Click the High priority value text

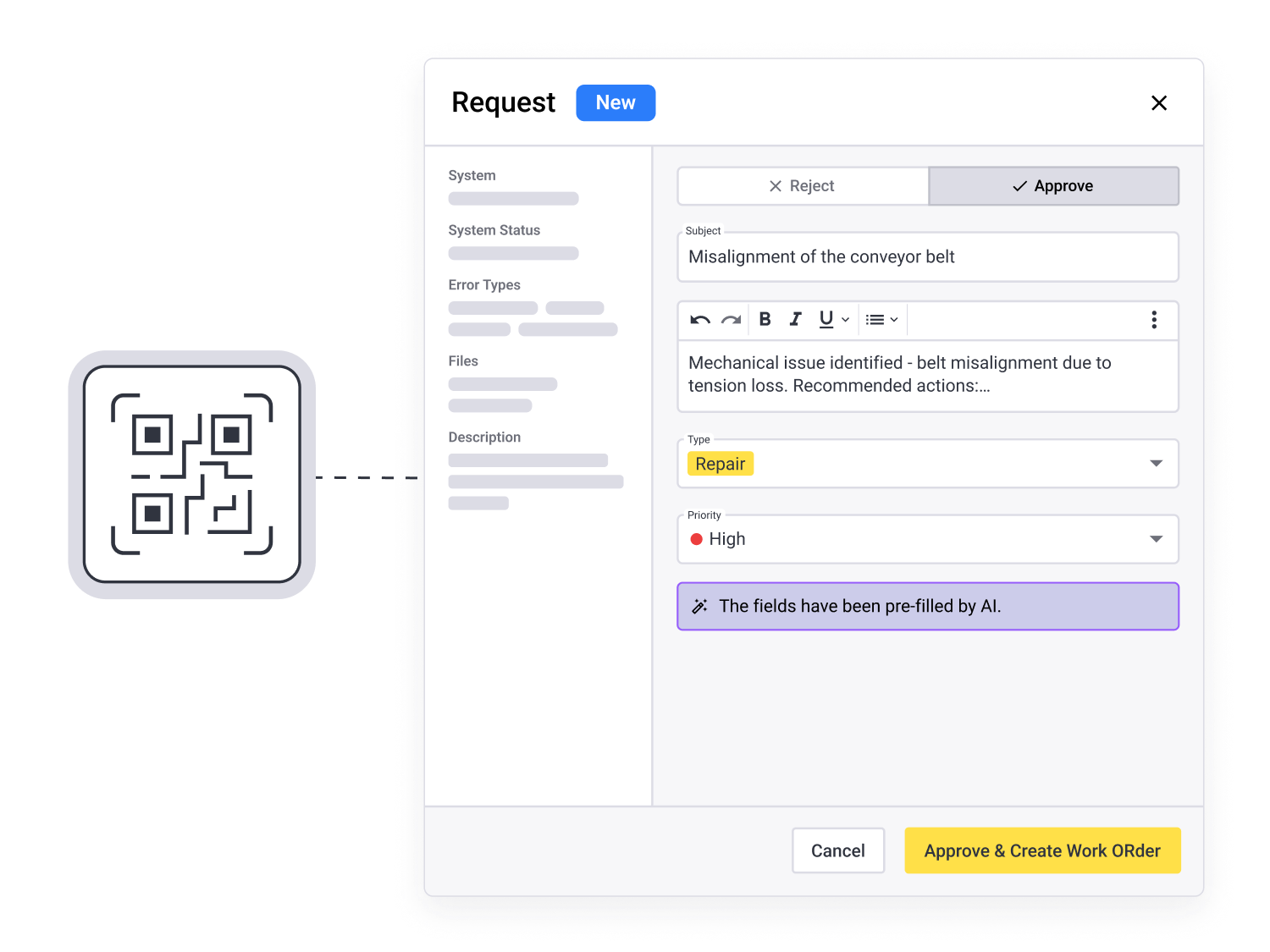[727, 539]
